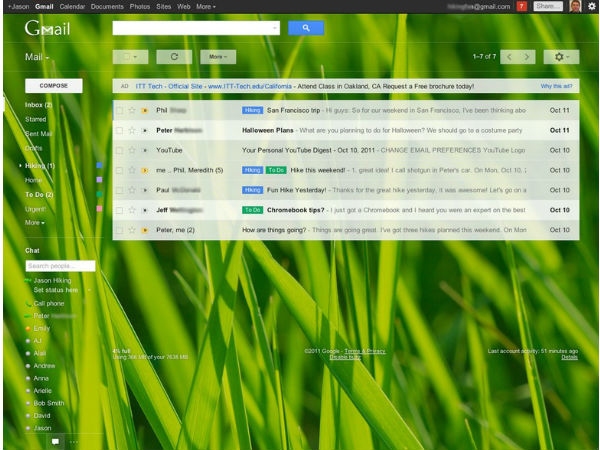Star the Hike this weekend email
Image resolution: width=600 pixels, height=450 pixels.
[x=132, y=170]
